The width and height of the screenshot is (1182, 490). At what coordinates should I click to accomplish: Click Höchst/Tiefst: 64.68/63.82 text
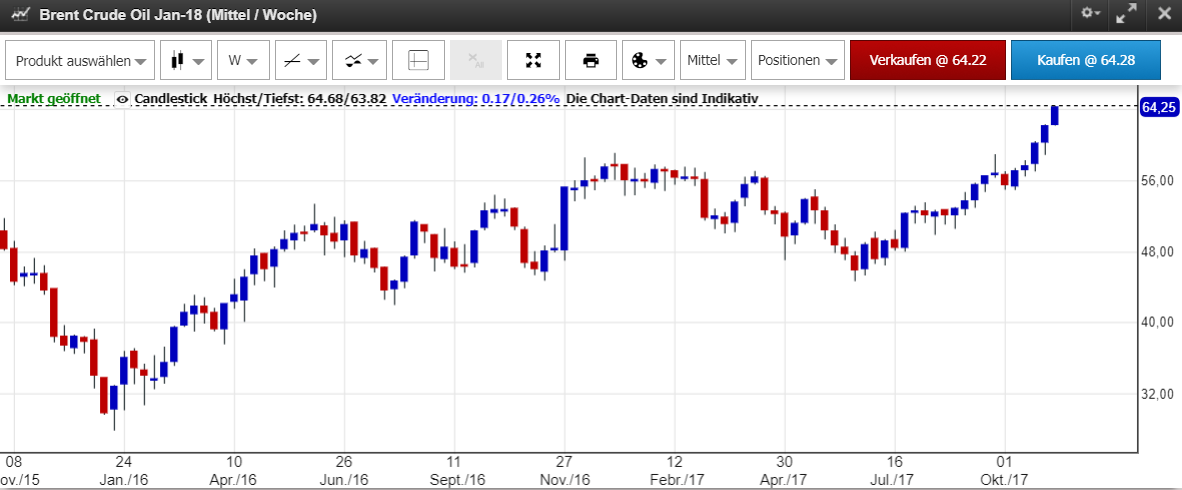301,99
